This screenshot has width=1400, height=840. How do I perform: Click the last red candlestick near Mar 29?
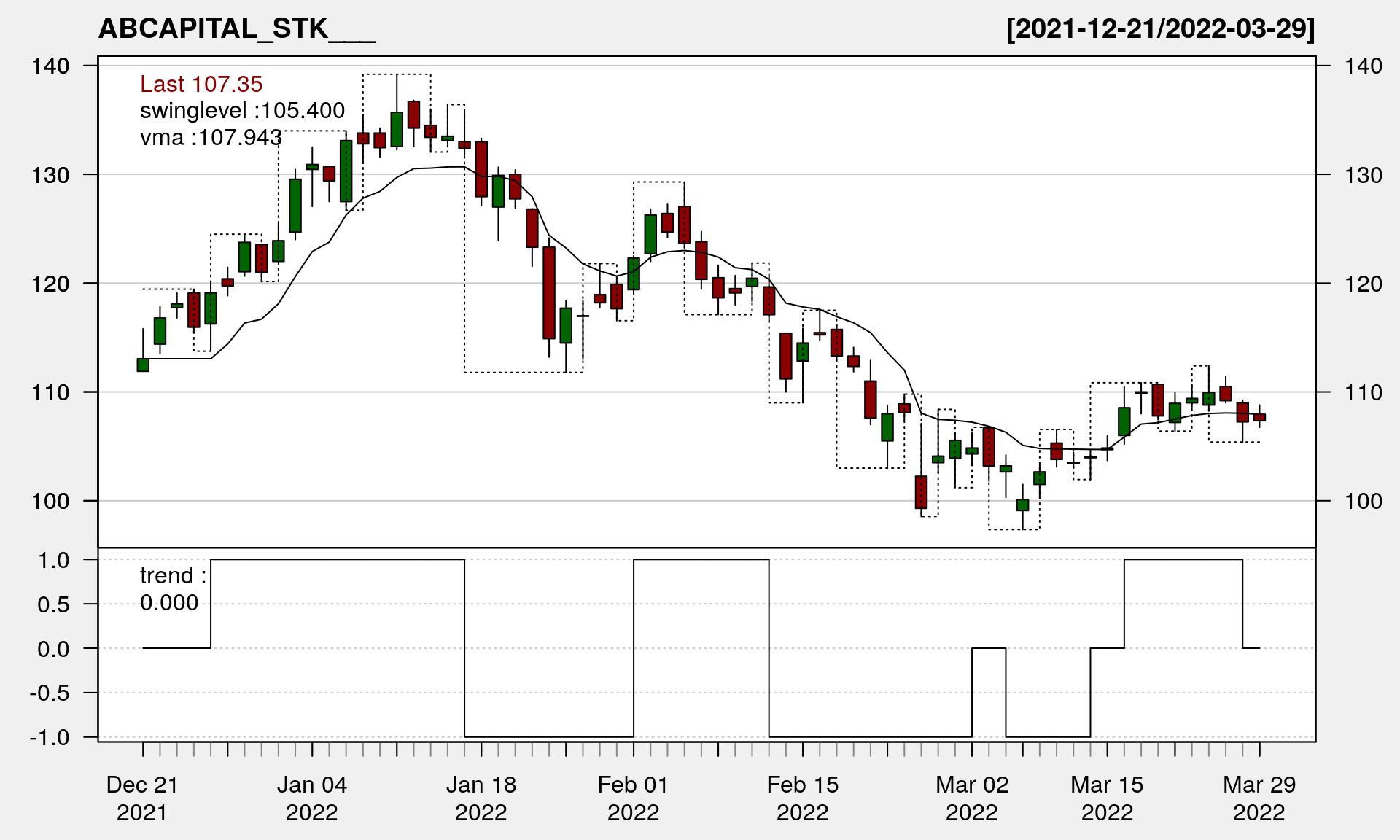(x=1259, y=417)
